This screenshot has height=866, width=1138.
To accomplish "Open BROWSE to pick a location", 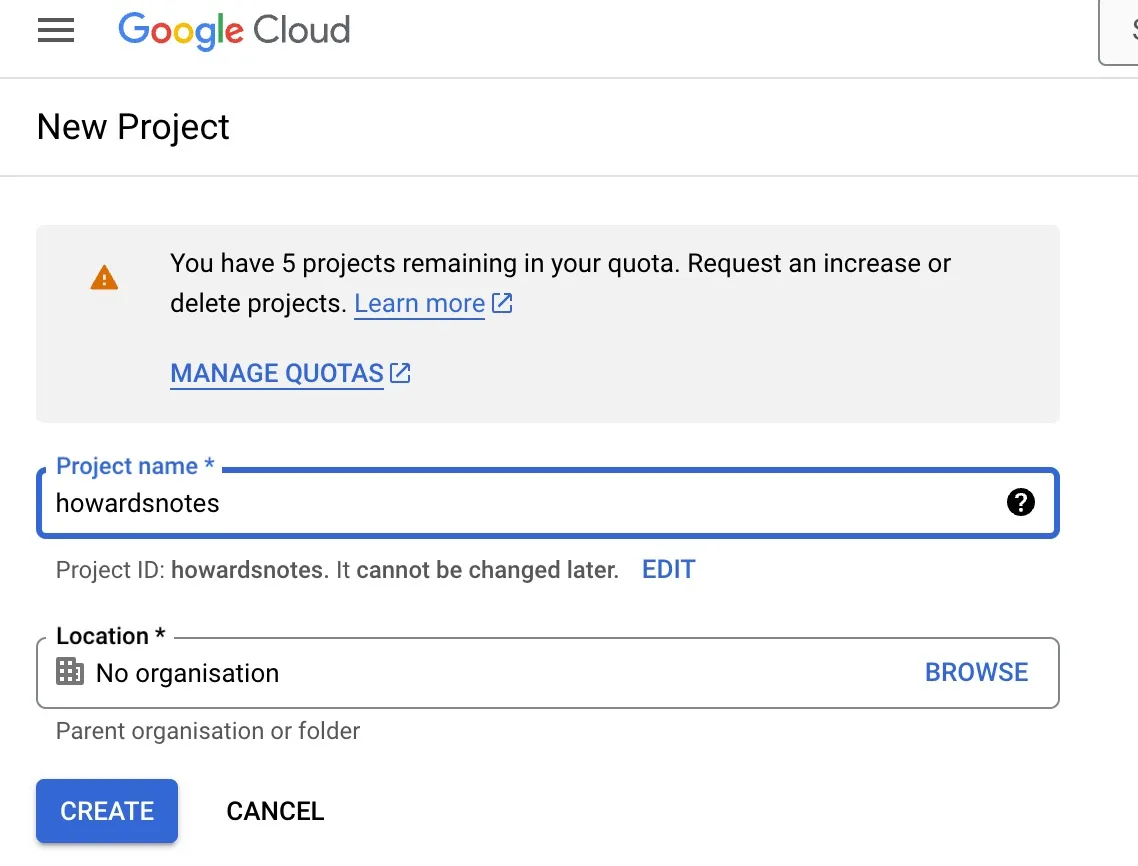I will click(976, 672).
